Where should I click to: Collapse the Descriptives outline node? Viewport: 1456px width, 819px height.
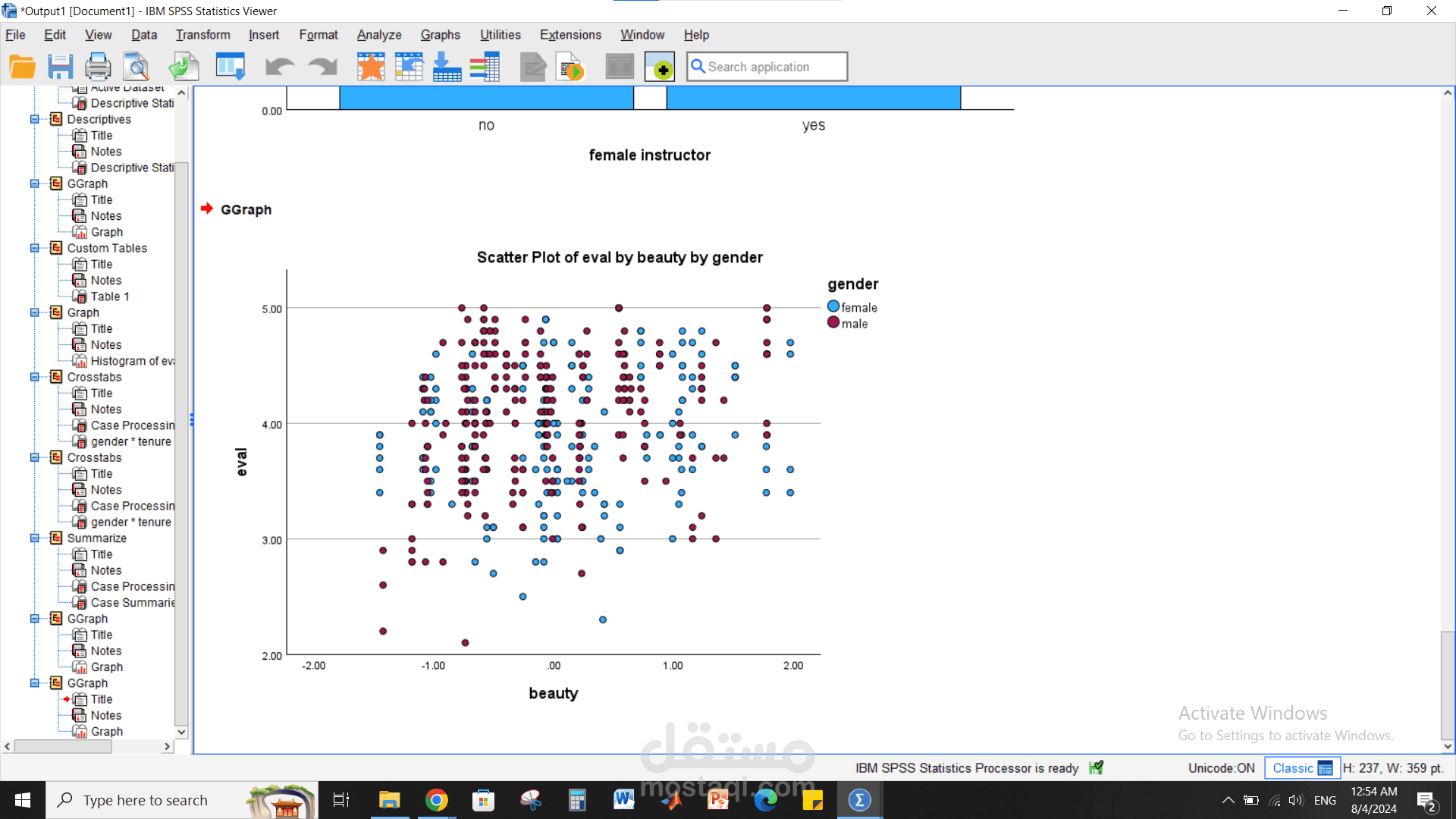click(34, 119)
